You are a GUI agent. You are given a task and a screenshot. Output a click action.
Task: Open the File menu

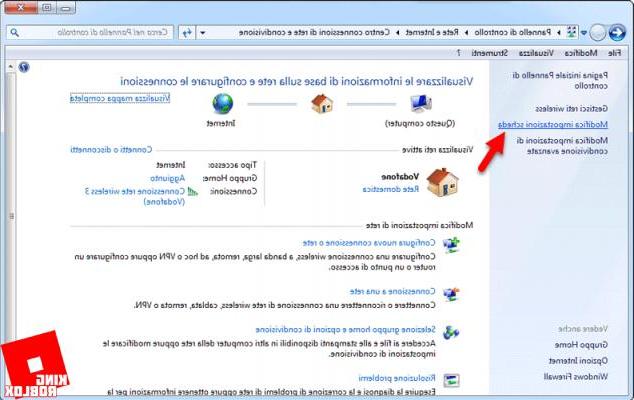615,53
